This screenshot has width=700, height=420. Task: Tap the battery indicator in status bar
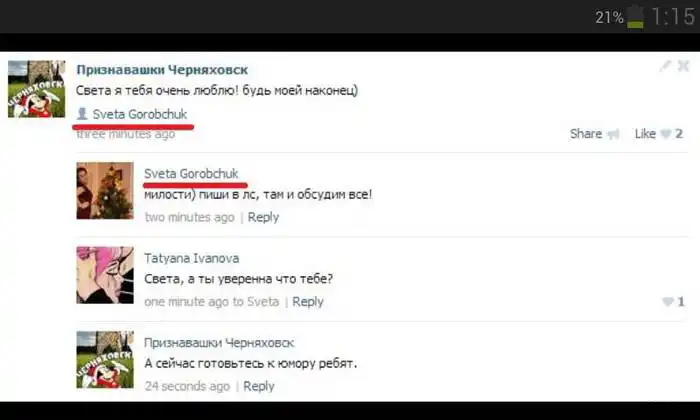pyautogui.click(x=636, y=17)
